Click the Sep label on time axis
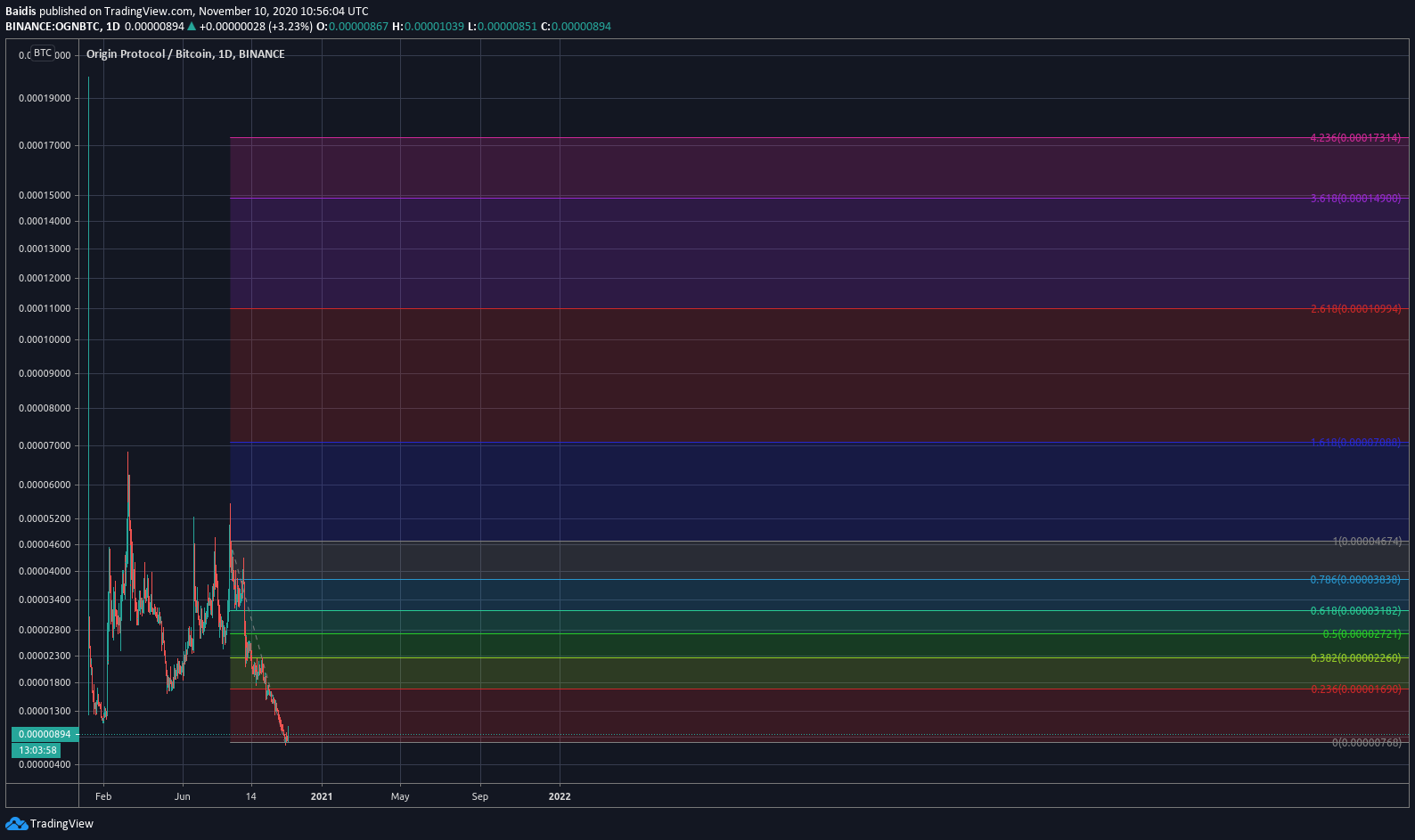1415x840 pixels. tap(480, 796)
